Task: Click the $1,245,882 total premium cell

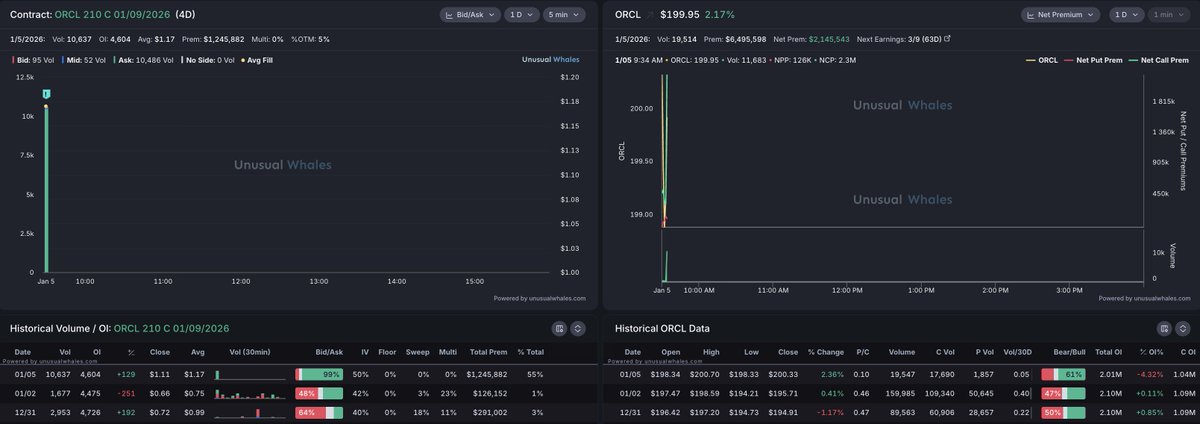Action: (x=489, y=373)
